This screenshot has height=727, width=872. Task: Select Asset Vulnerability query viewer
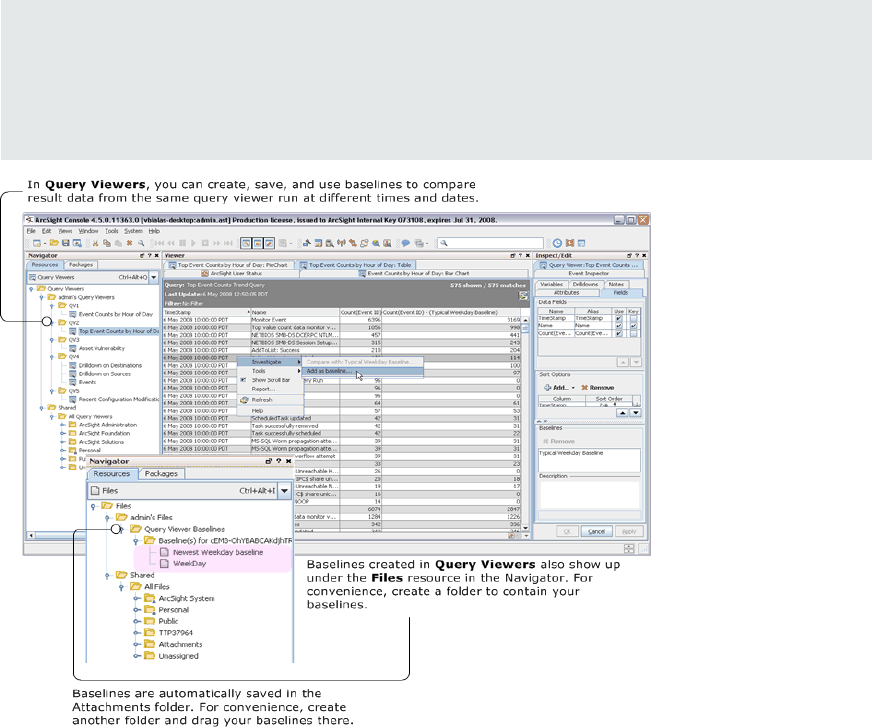102,348
